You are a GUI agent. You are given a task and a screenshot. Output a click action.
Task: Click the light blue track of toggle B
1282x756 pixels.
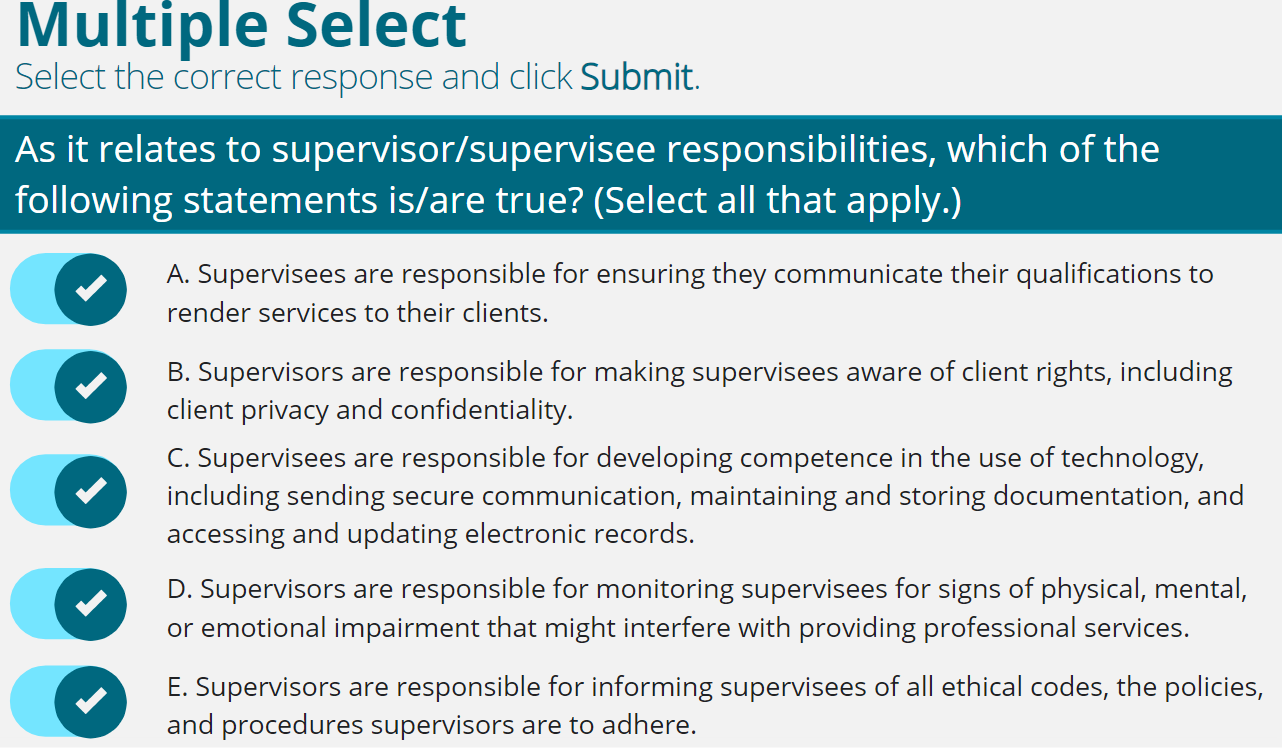pos(35,385)
